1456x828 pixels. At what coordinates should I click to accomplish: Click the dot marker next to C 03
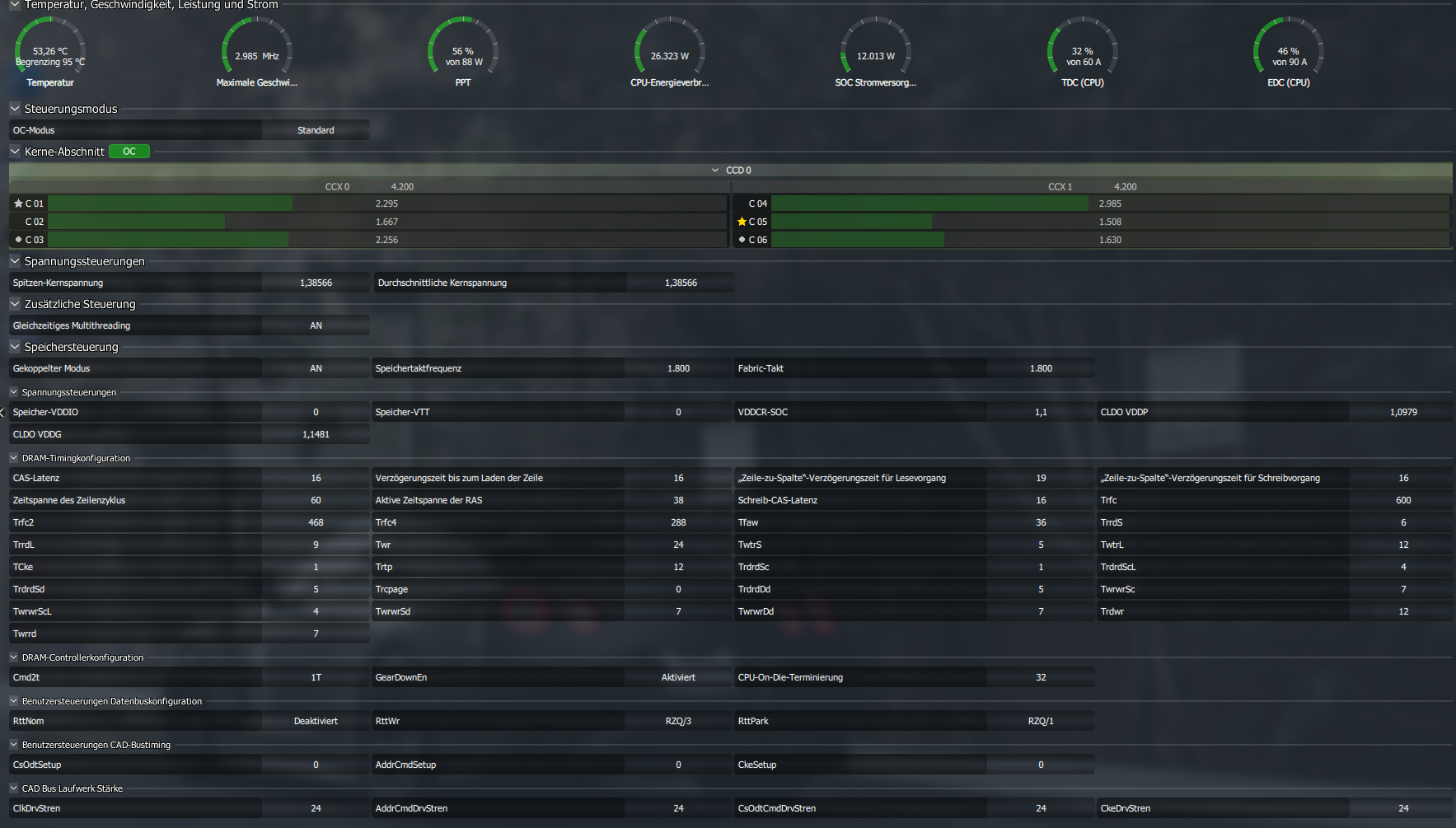(18, 240)
